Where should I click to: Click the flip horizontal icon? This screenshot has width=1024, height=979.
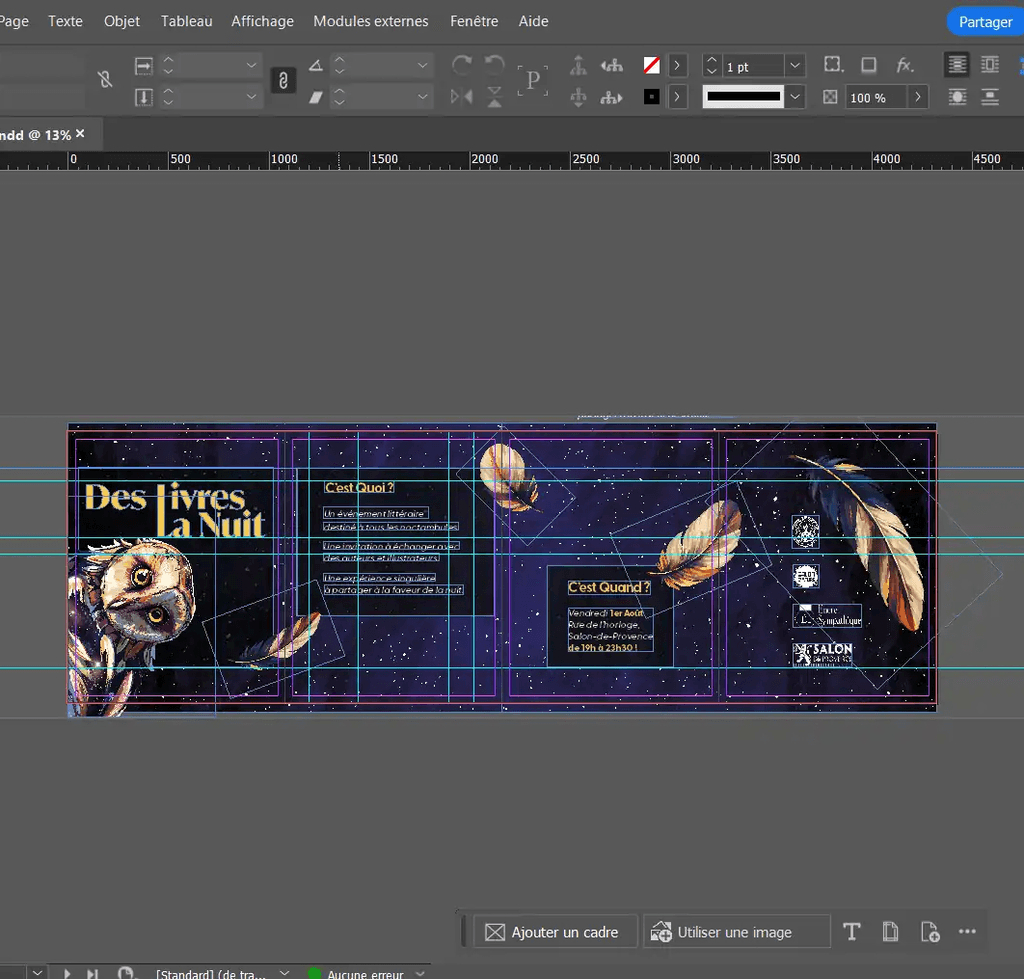point(462,97)
